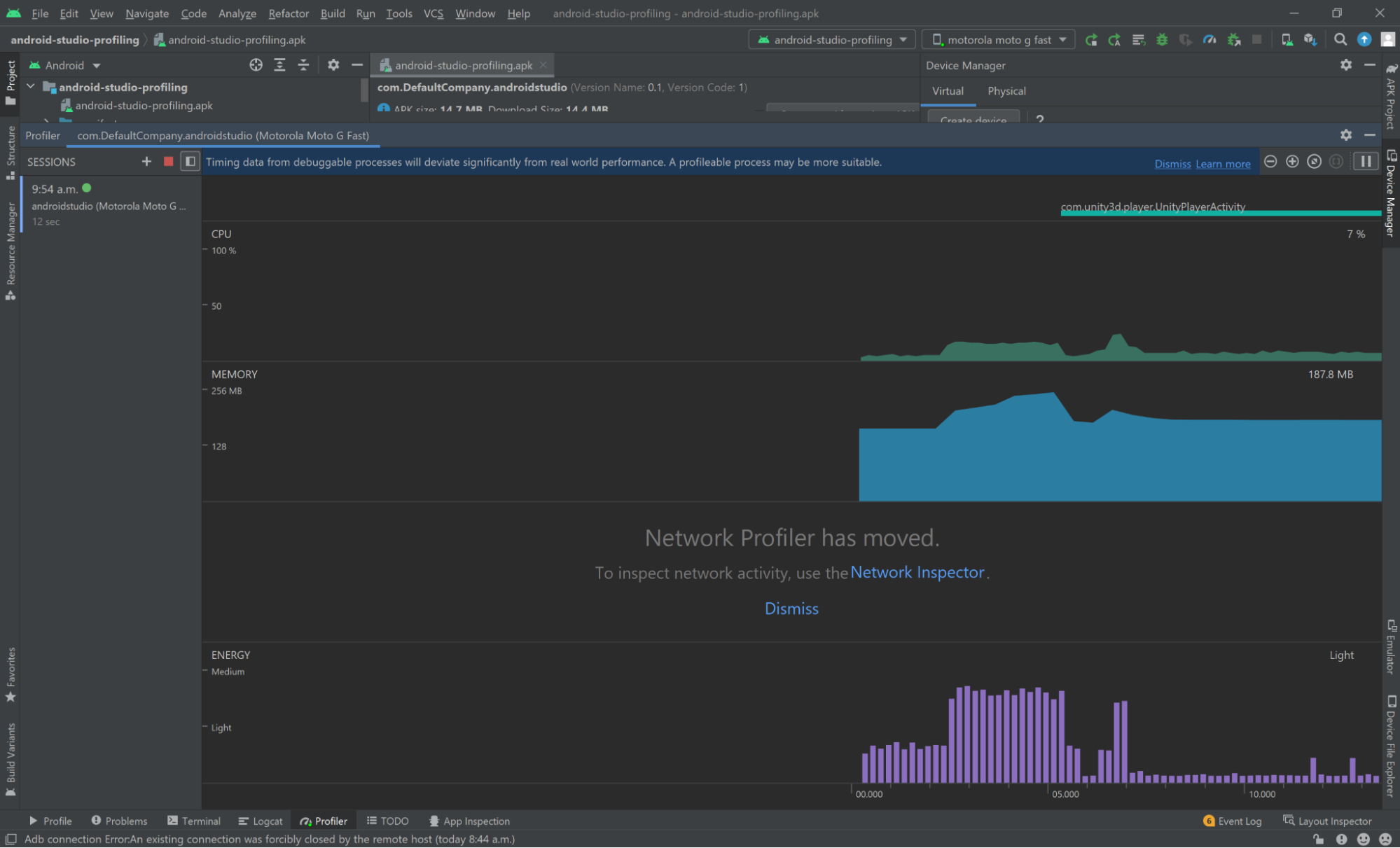Screen dimensions: 1400x848
Task: Open the motorola moto g fast device dropdown
Action: [998, 40]
